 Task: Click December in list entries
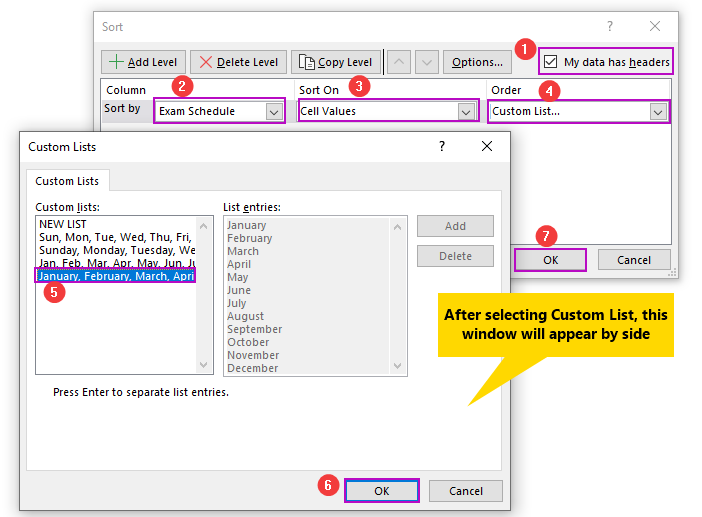coord(253,368)
